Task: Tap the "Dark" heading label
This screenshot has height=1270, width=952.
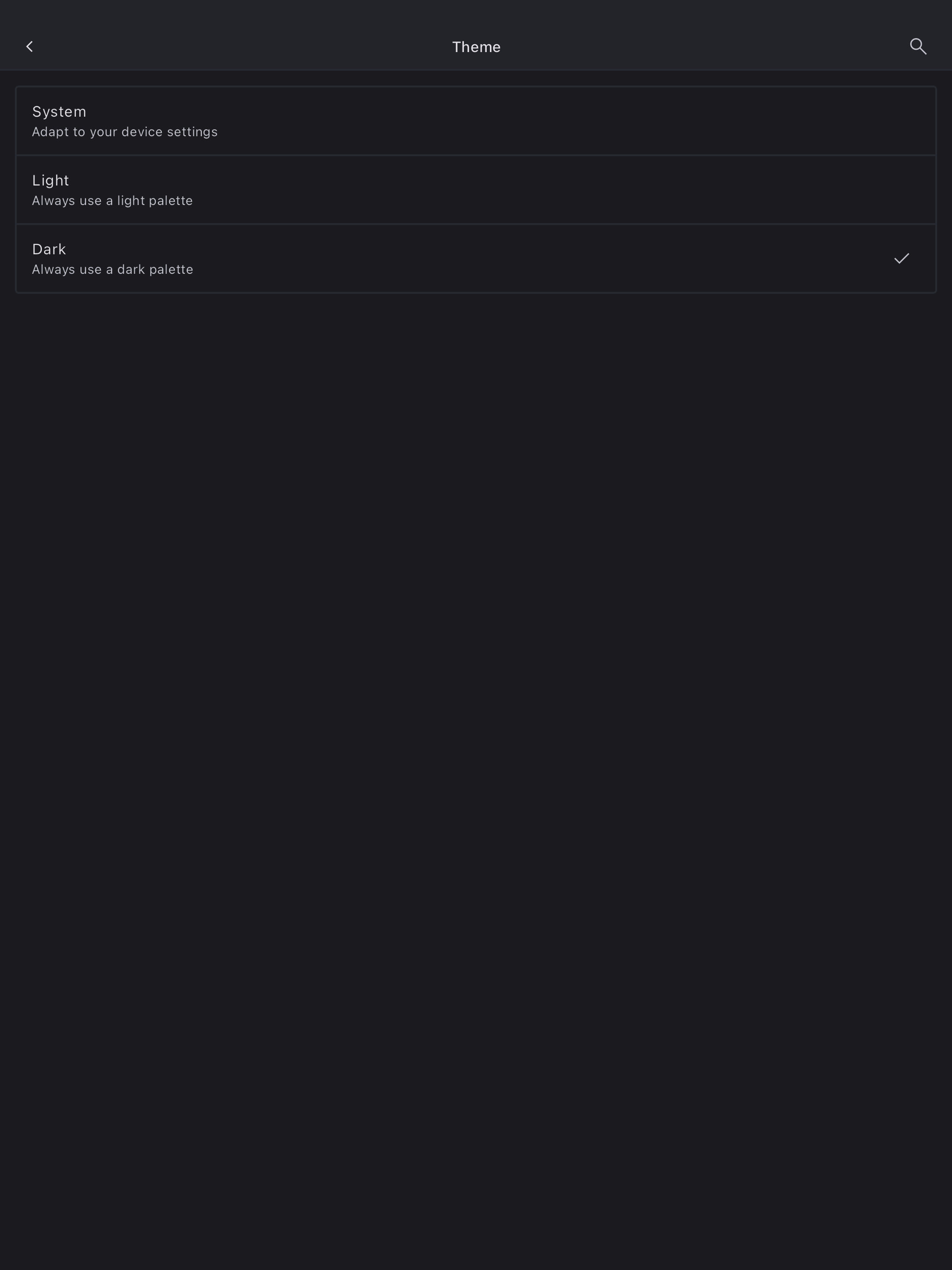Action: (49, 249)
